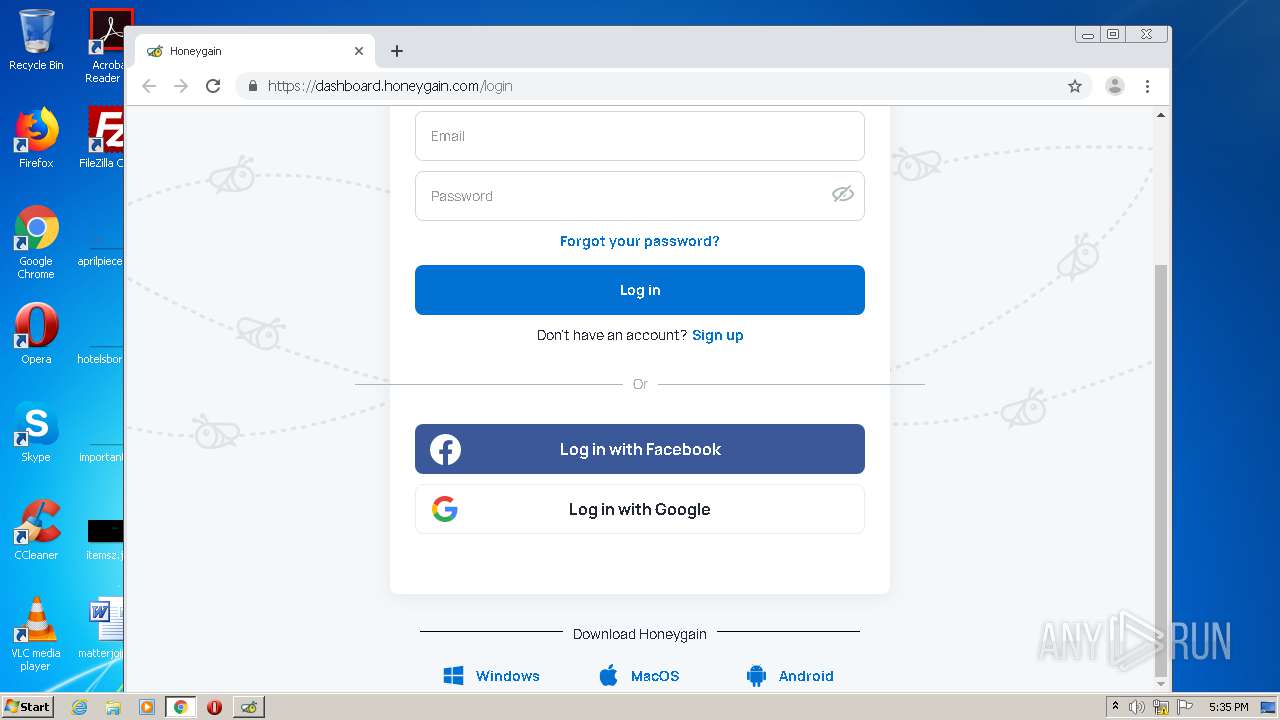Open Action Center flag icon
Screen dimensions: 1280x720
(x=1185, y=707)
